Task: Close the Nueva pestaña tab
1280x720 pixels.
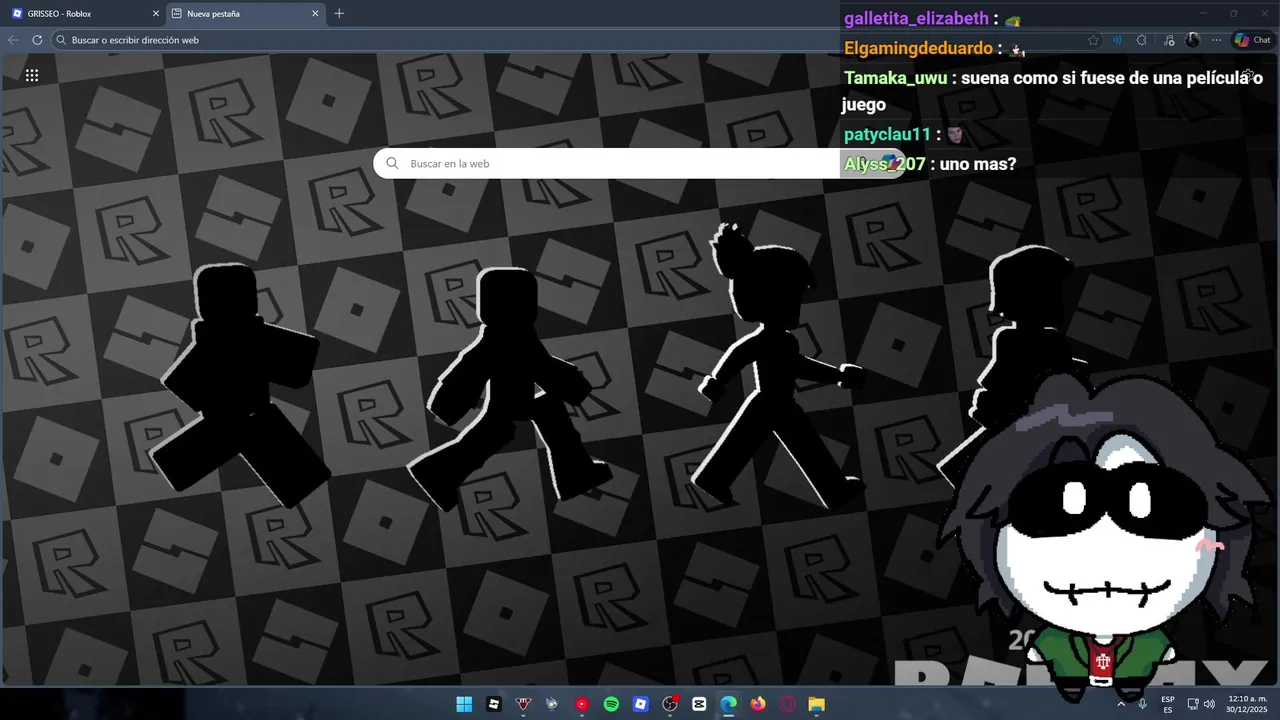Action: 315,14
